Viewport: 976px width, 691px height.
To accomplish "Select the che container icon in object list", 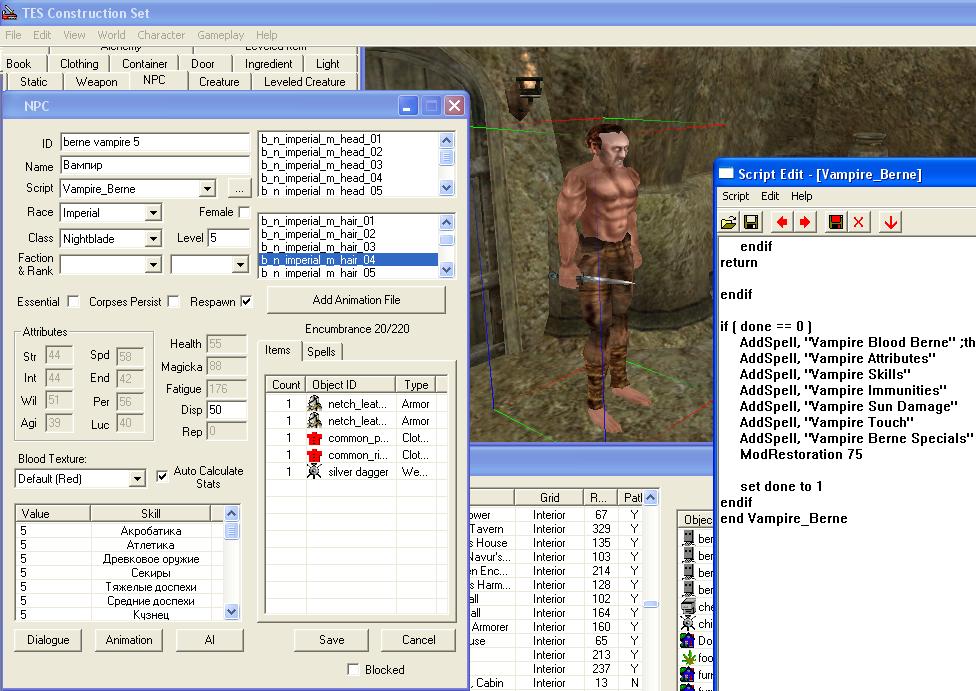I will tap(688, 606).
